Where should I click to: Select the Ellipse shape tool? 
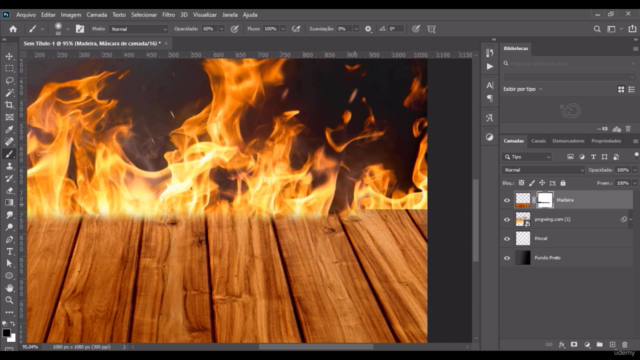tap(9, 276)
